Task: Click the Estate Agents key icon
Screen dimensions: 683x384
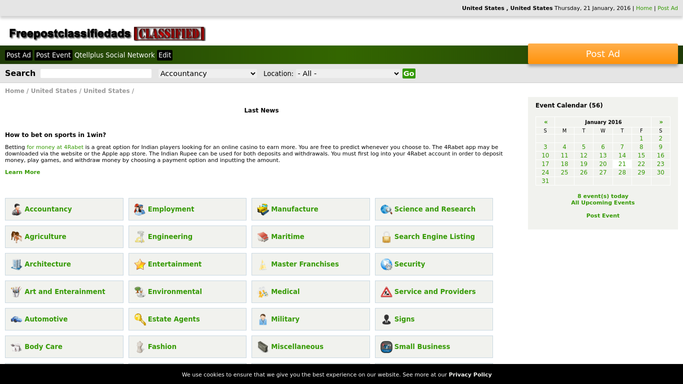Action: click(139, 319)
